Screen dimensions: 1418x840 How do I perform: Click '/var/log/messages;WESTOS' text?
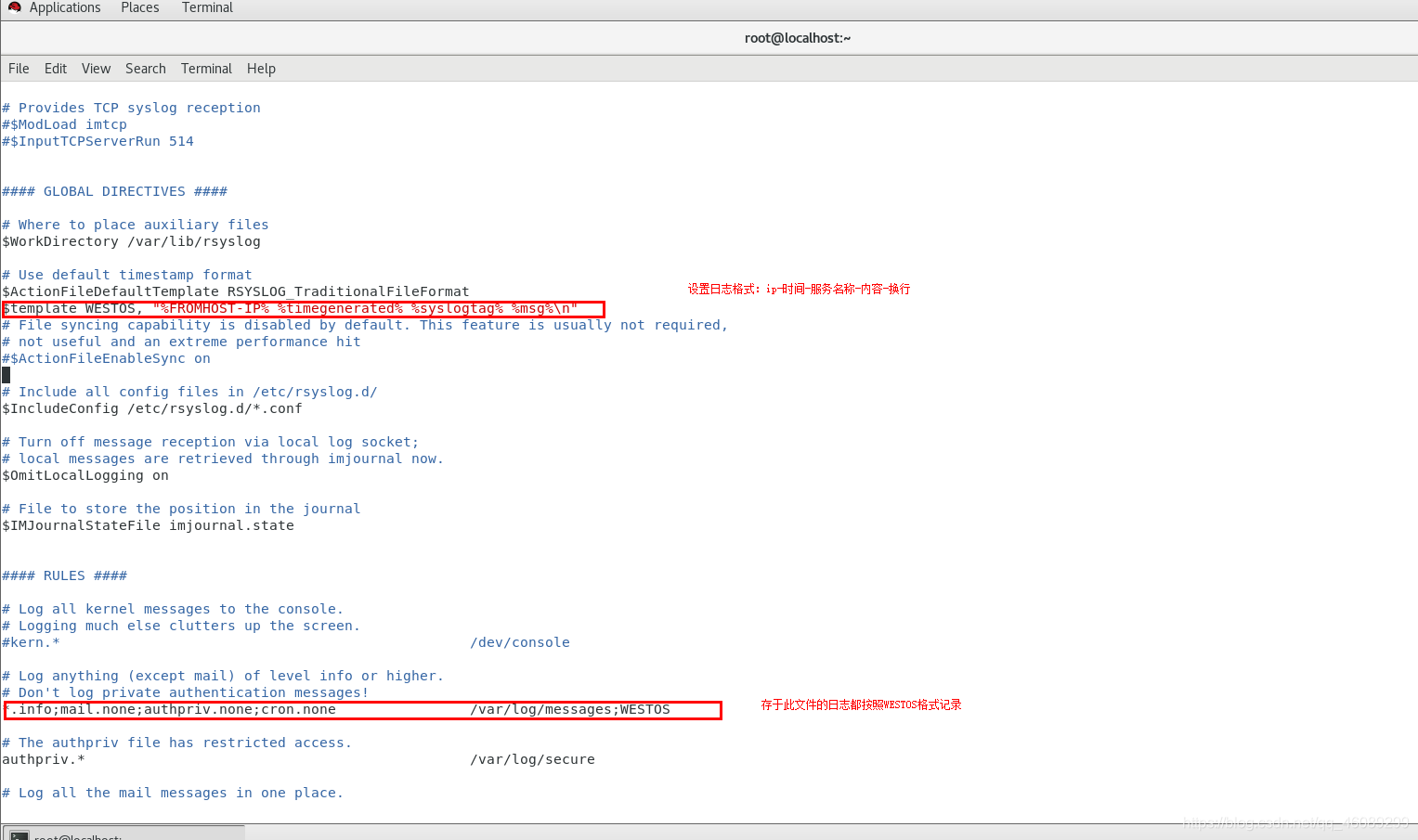tap(570, 709)
